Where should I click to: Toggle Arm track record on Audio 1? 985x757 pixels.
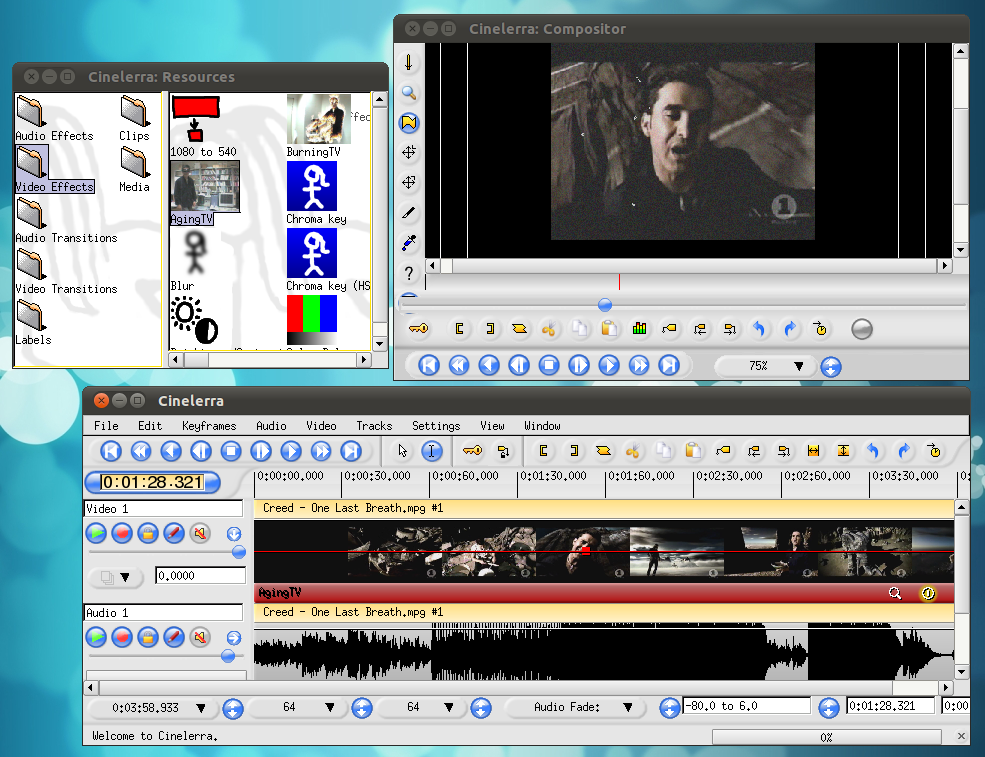(x=122, y=637)
